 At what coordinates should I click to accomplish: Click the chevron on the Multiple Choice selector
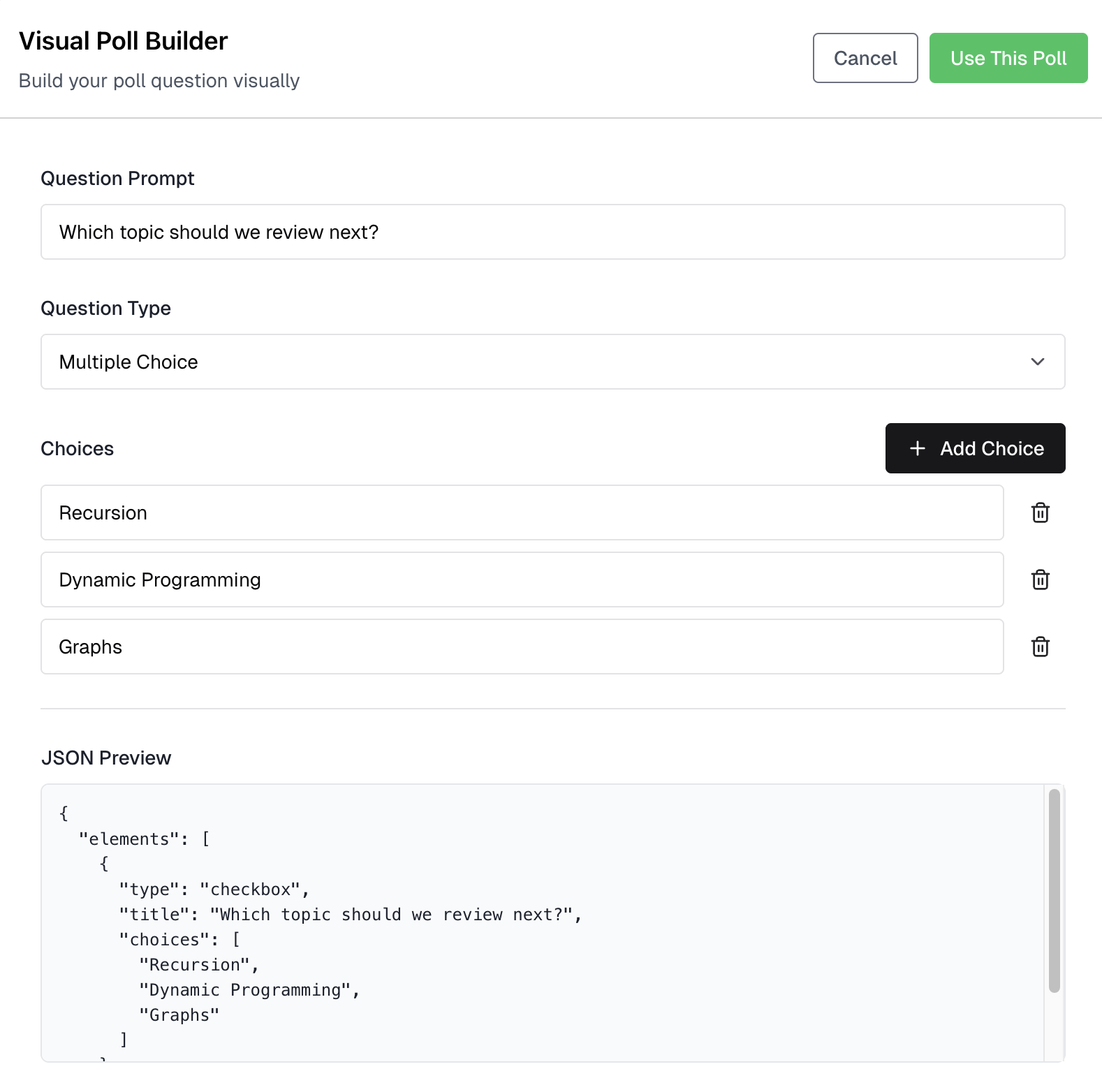click(1038, 362)
